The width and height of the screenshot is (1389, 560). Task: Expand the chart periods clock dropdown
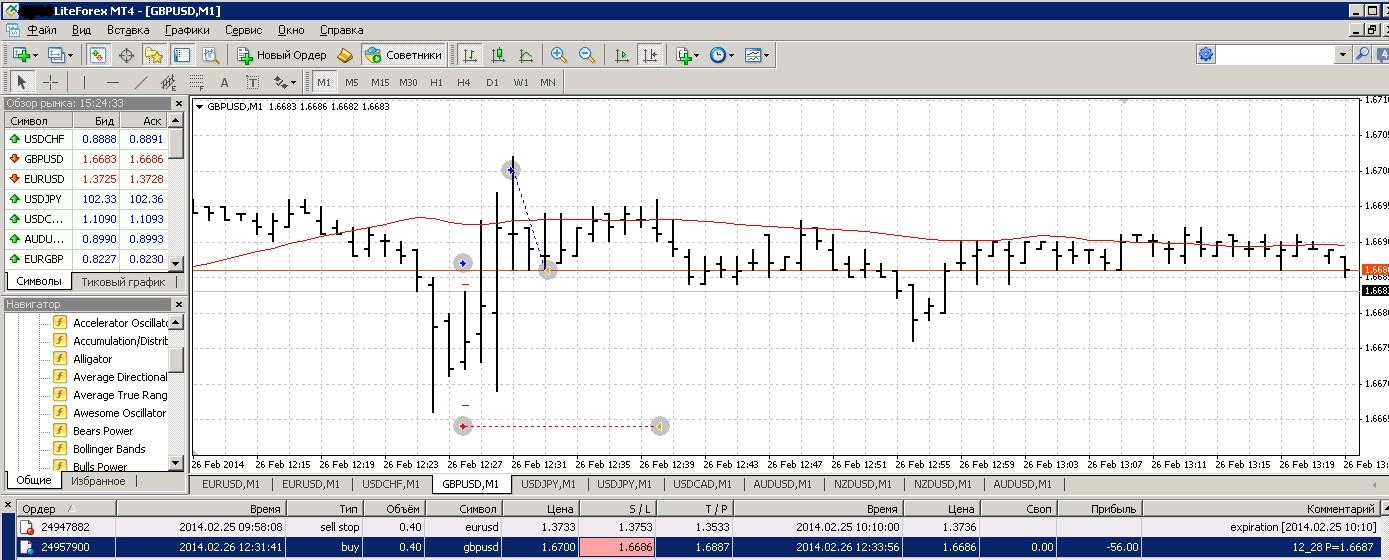[722, 56]
